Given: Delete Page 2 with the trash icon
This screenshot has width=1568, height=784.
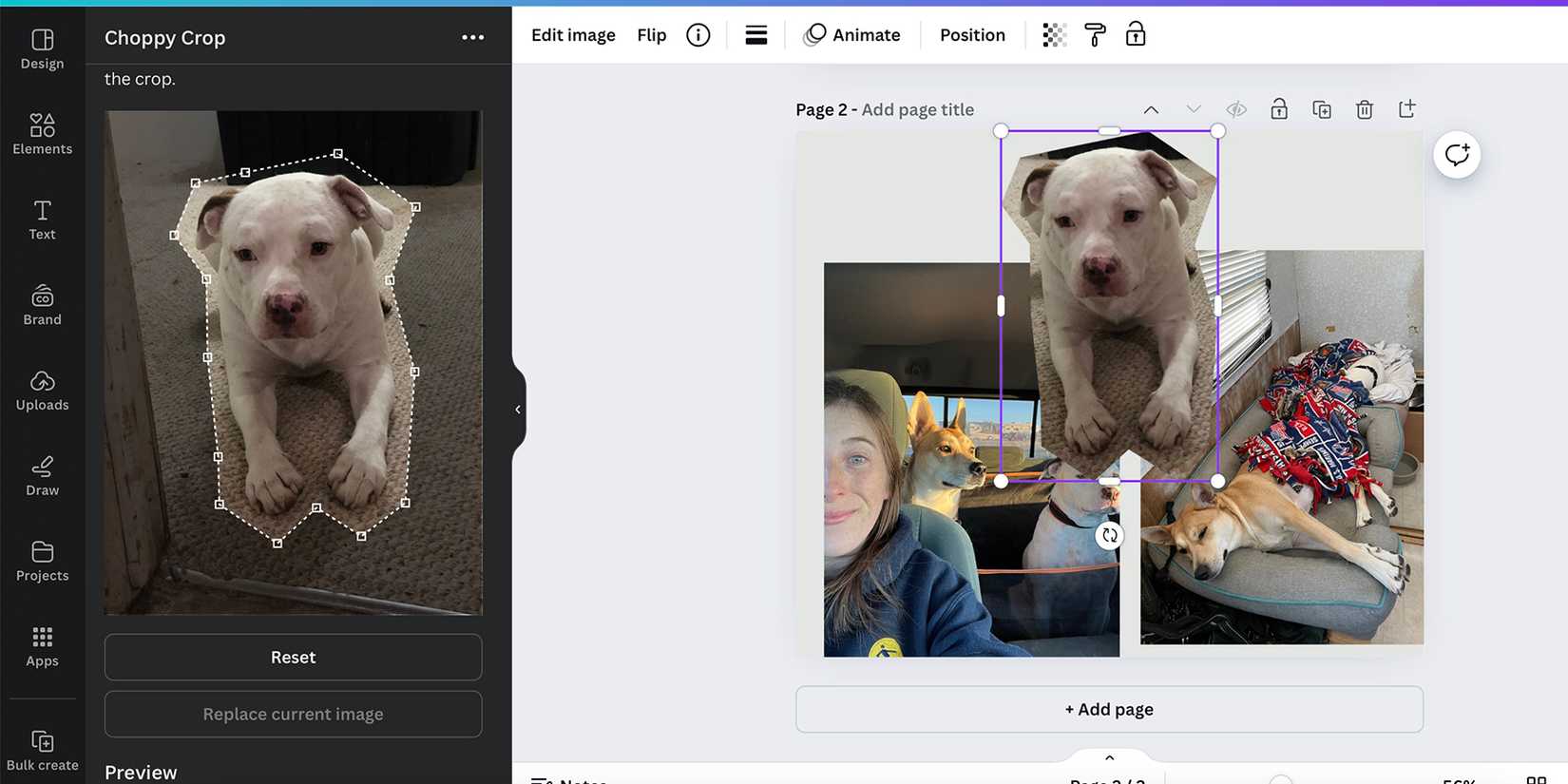Looking at the screenshot, I should (x=1365, y=109).
